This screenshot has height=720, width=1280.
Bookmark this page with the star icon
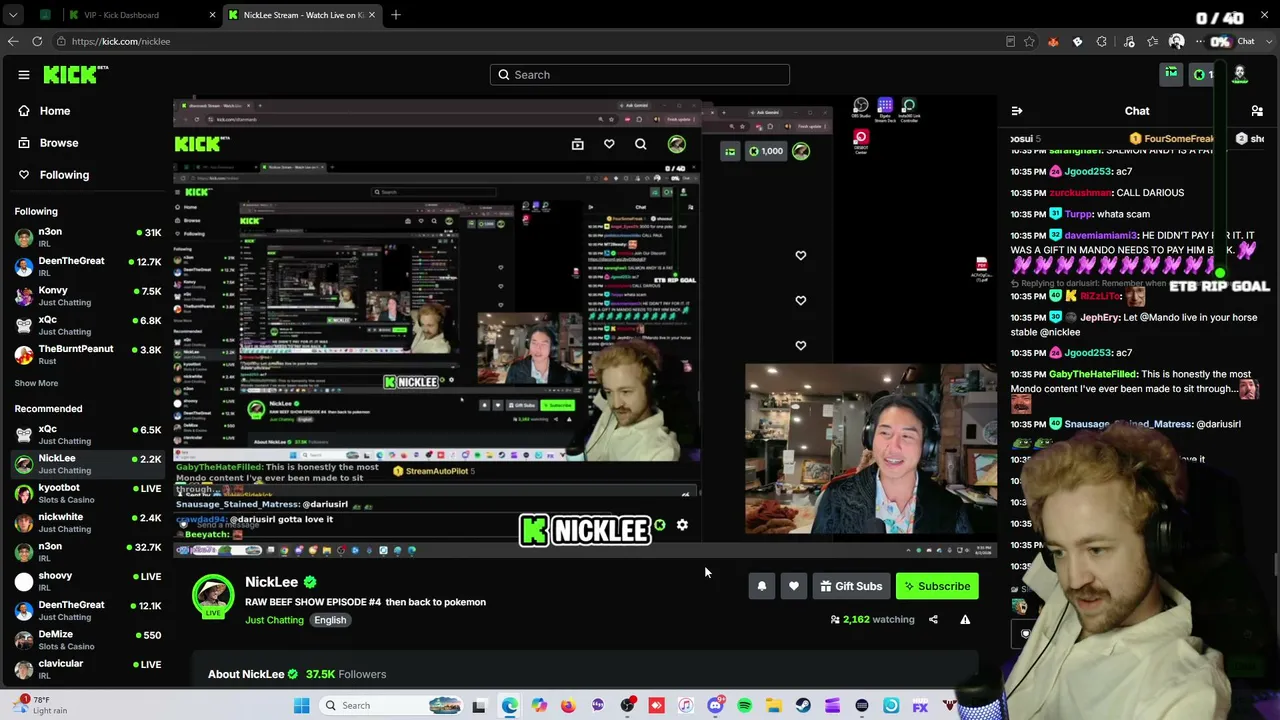coord(1029,42)
